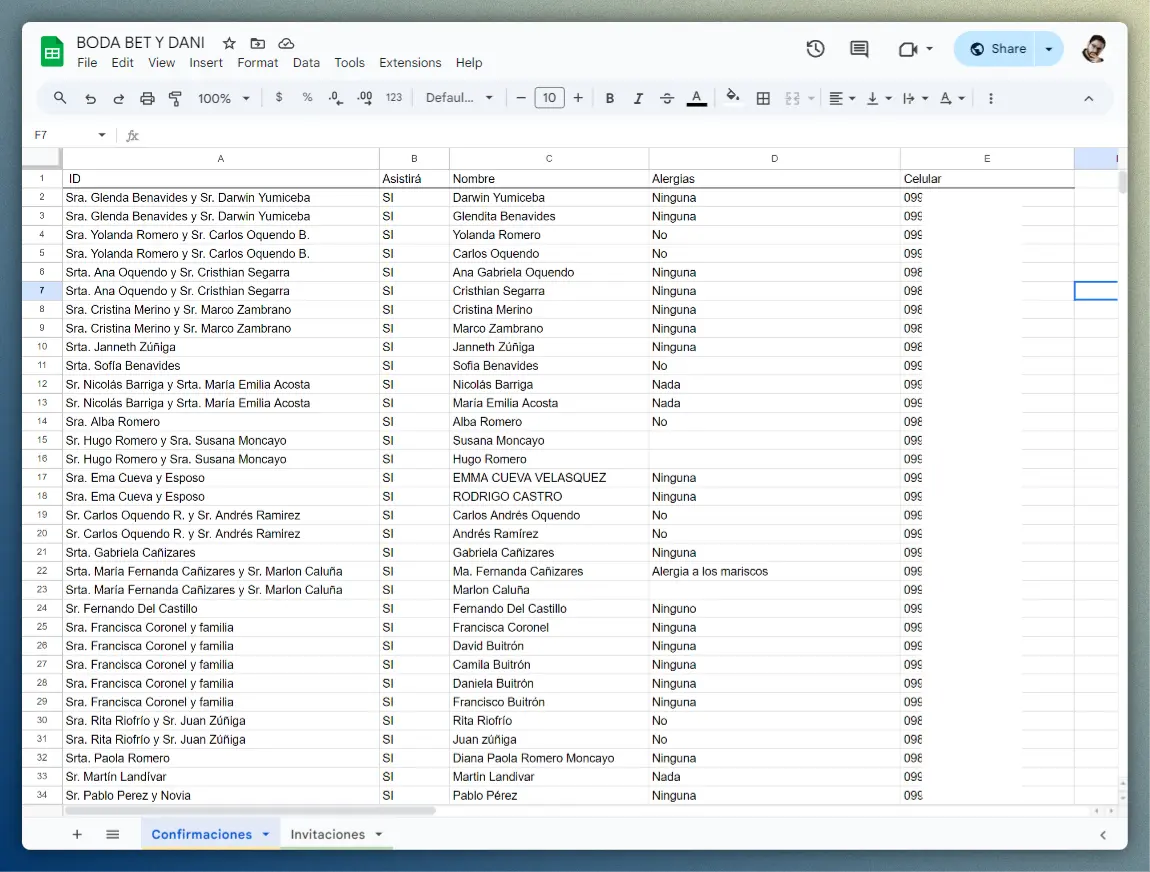The height and width of the screenshot is (872, 1150).
Task: Click the print icon in toolbar
Action: 148,98
